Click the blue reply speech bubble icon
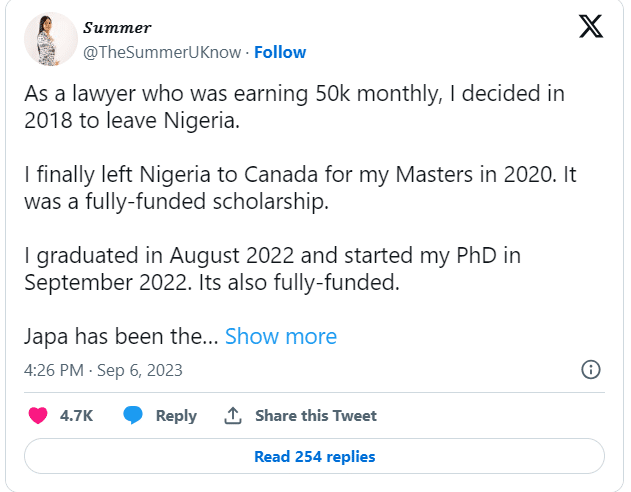The image size is (631, 492). [x=132, y=415]
